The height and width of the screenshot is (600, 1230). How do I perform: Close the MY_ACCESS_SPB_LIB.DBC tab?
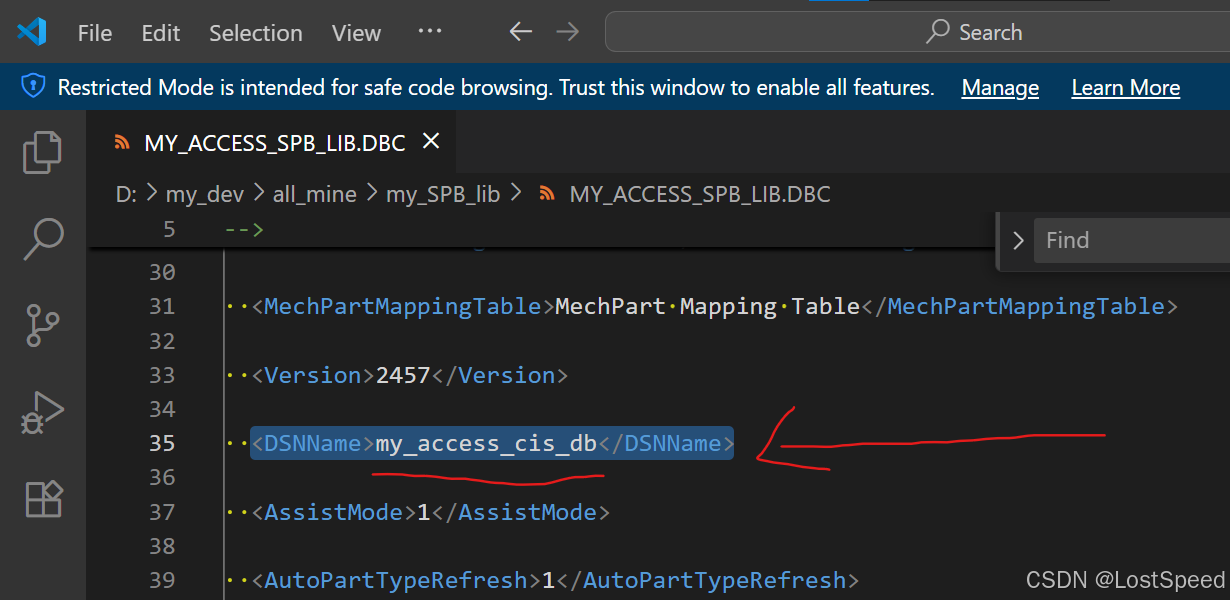tap(431, 142)
